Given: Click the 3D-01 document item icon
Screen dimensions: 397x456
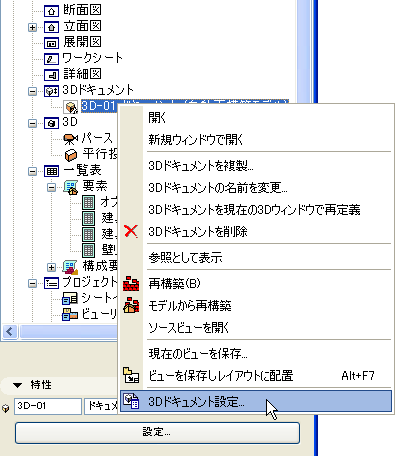Looking at the screenshot, I should [x=71, y=107].
